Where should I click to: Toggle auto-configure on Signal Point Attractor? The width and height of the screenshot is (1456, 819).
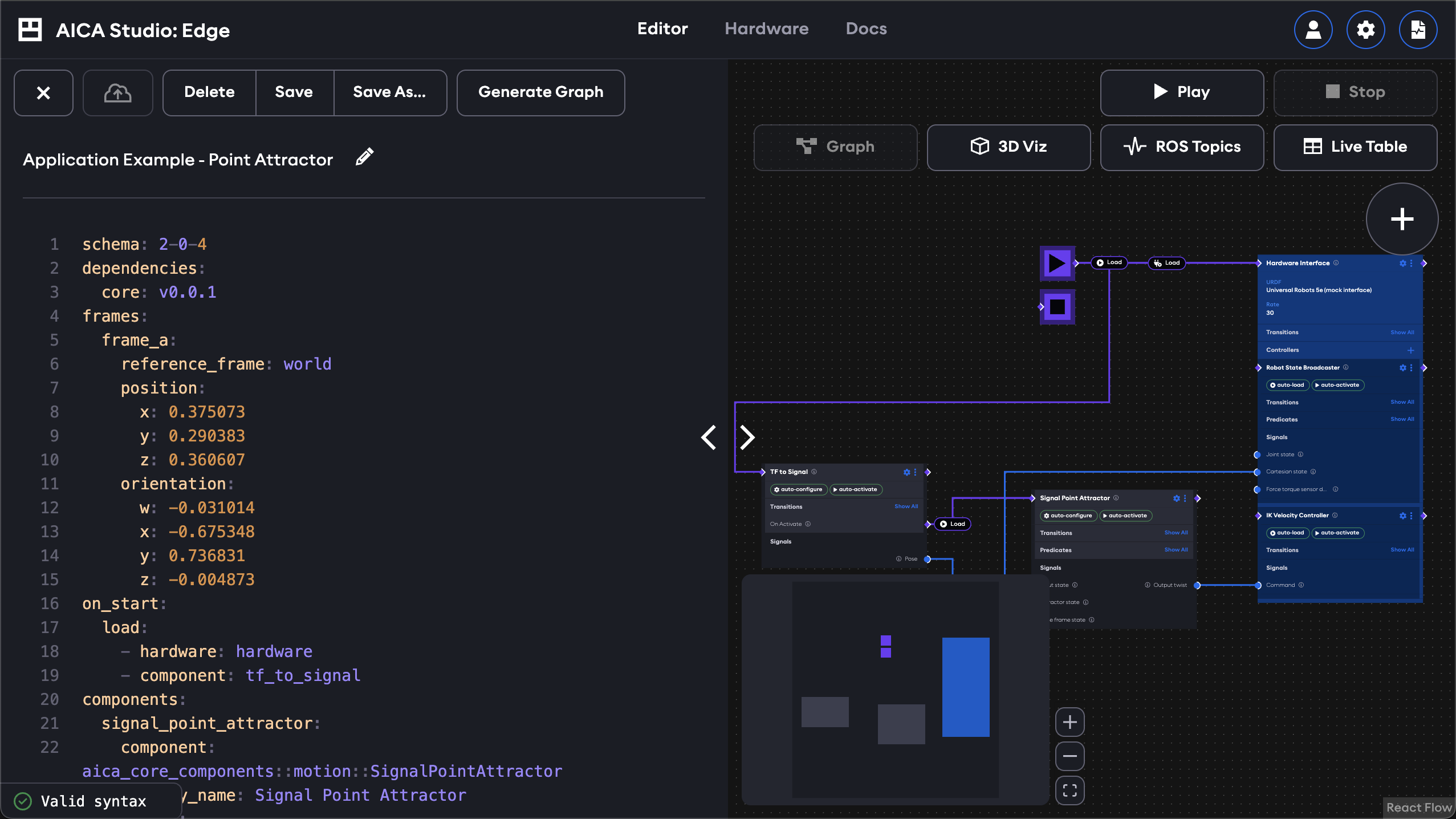click(x=1068, y=516)
